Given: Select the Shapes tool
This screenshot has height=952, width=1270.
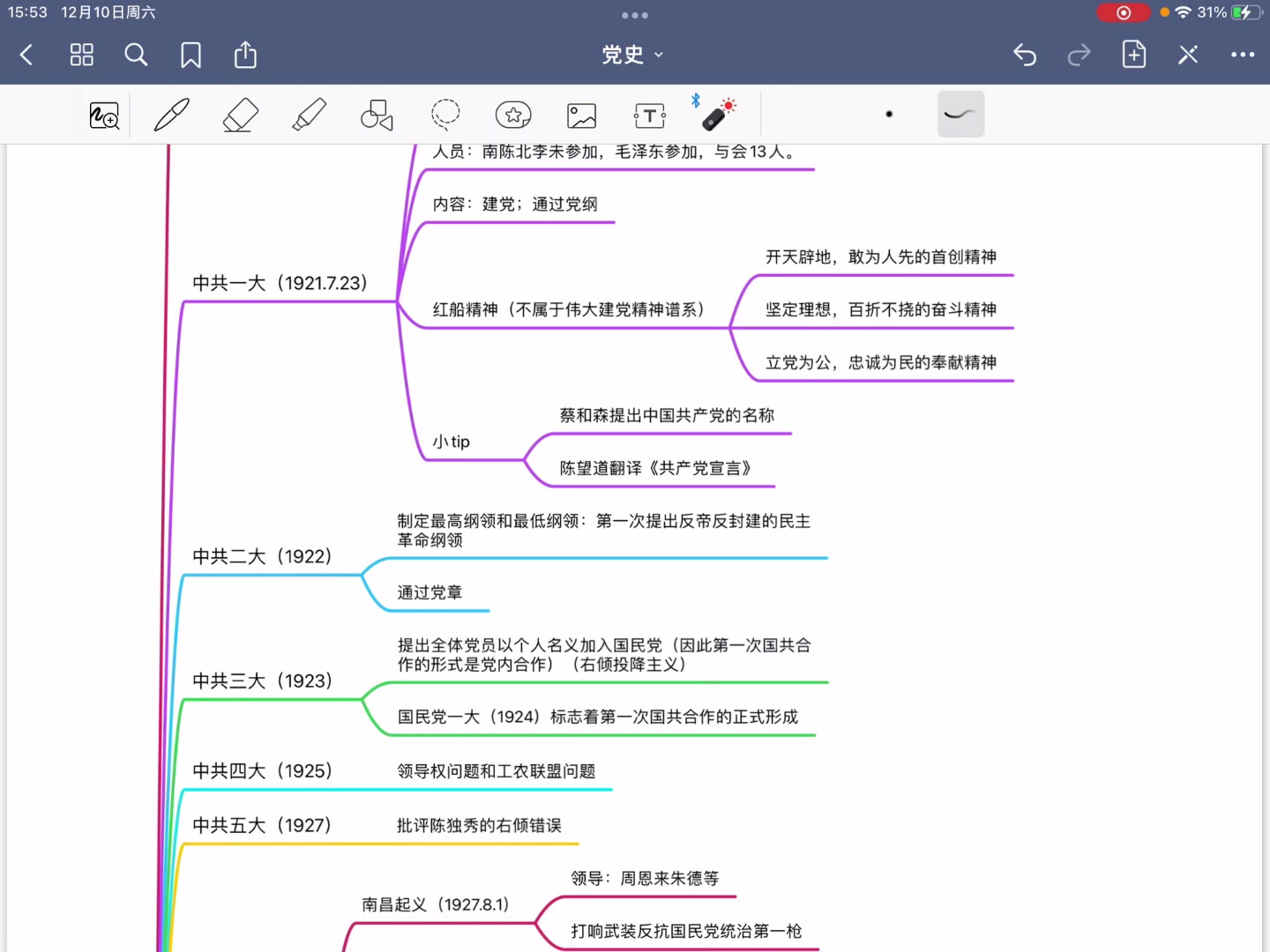Looking at the screenshot, I should (377, 115).
